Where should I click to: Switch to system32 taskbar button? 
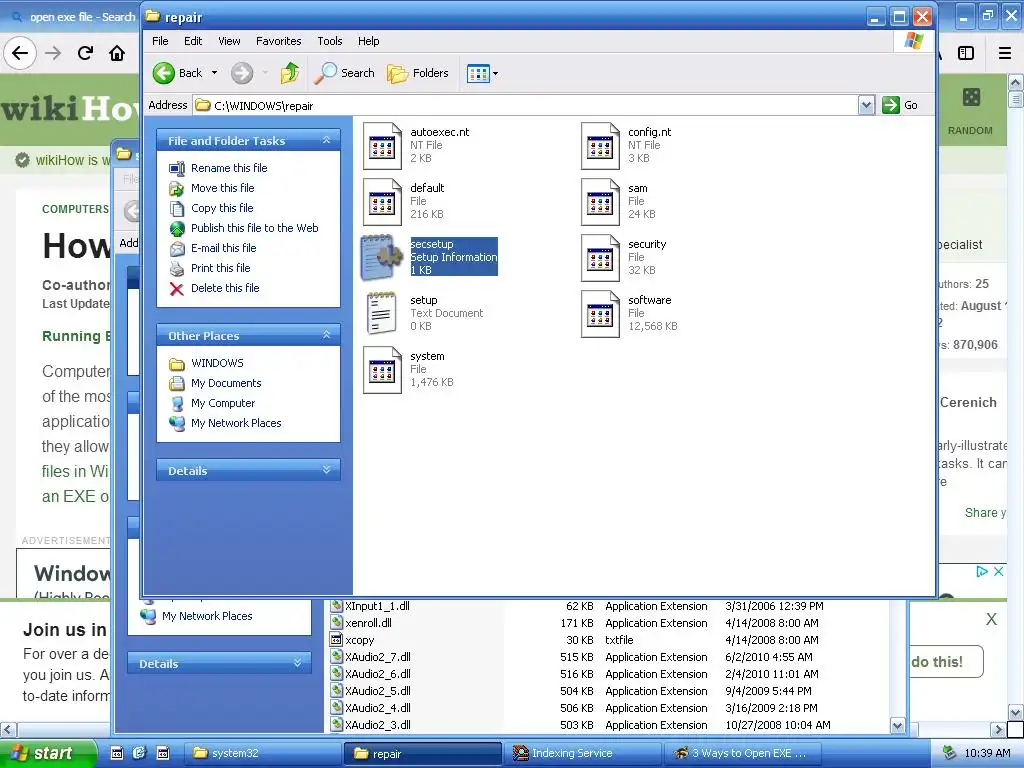[262, 753]
